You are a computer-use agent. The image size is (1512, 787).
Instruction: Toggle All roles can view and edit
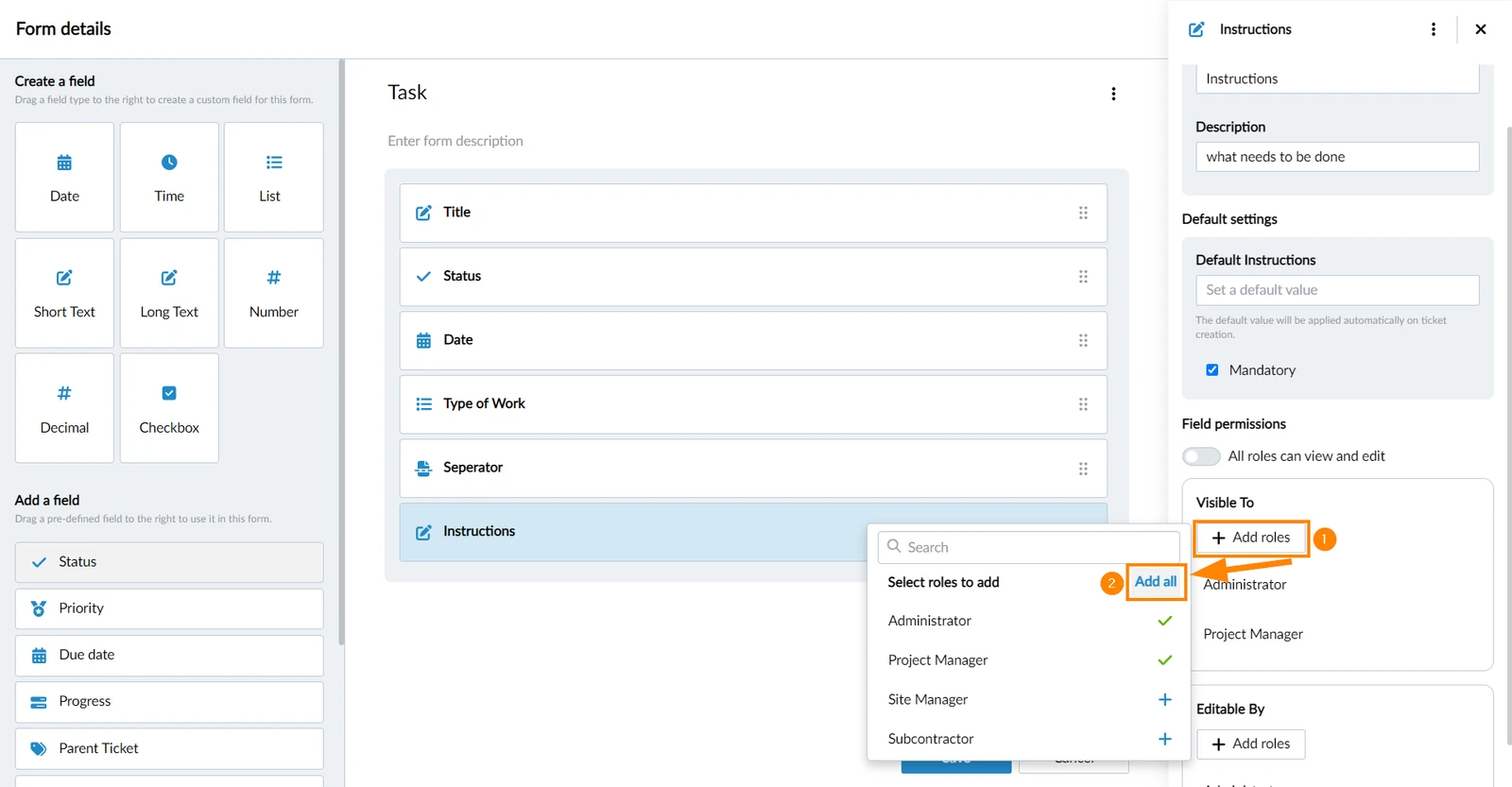1201,456
